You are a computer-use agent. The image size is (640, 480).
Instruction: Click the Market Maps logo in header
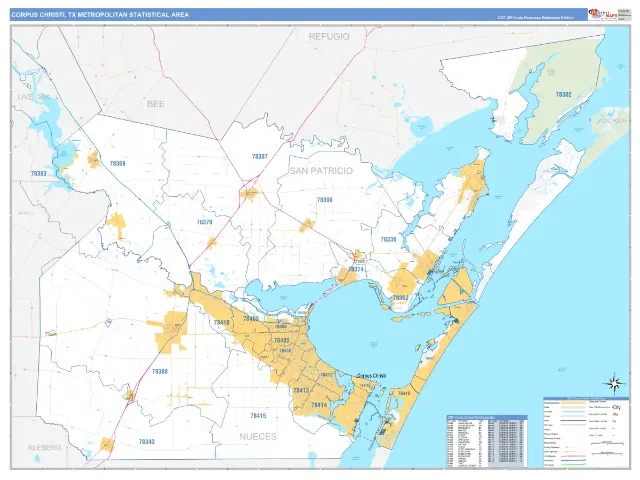click(602, 14)
